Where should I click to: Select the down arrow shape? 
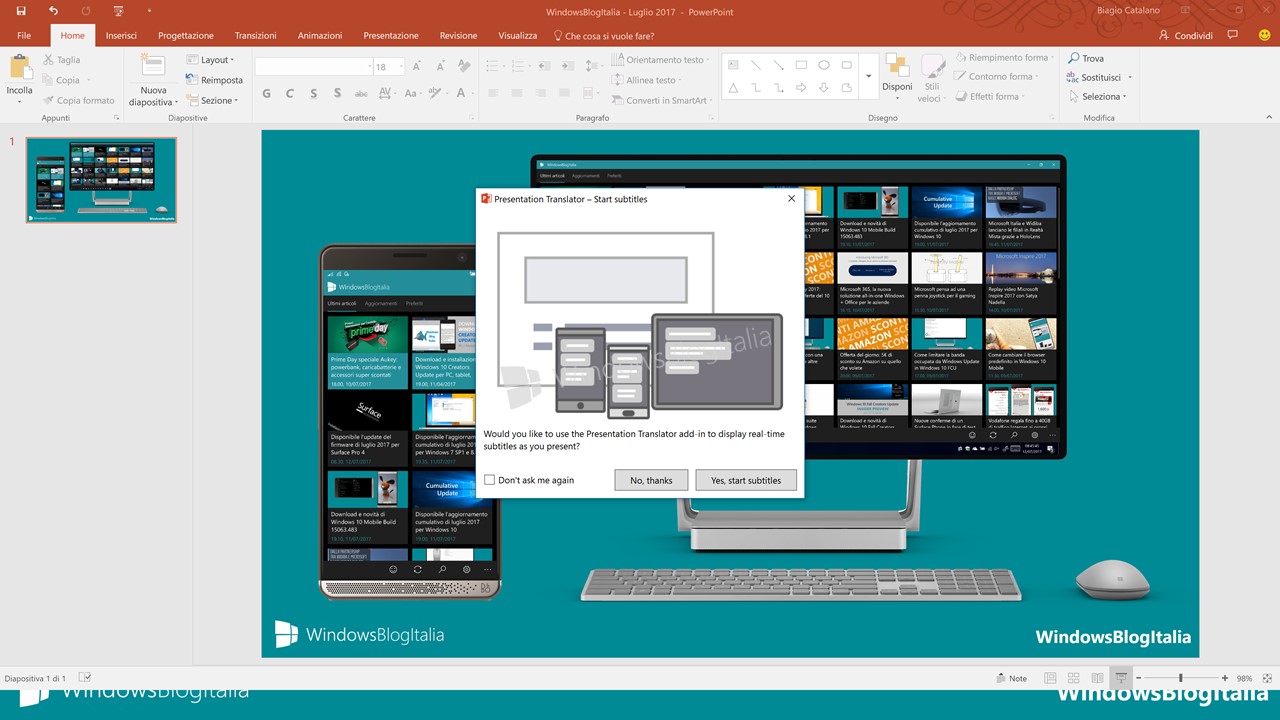click(x=824, y=88)
